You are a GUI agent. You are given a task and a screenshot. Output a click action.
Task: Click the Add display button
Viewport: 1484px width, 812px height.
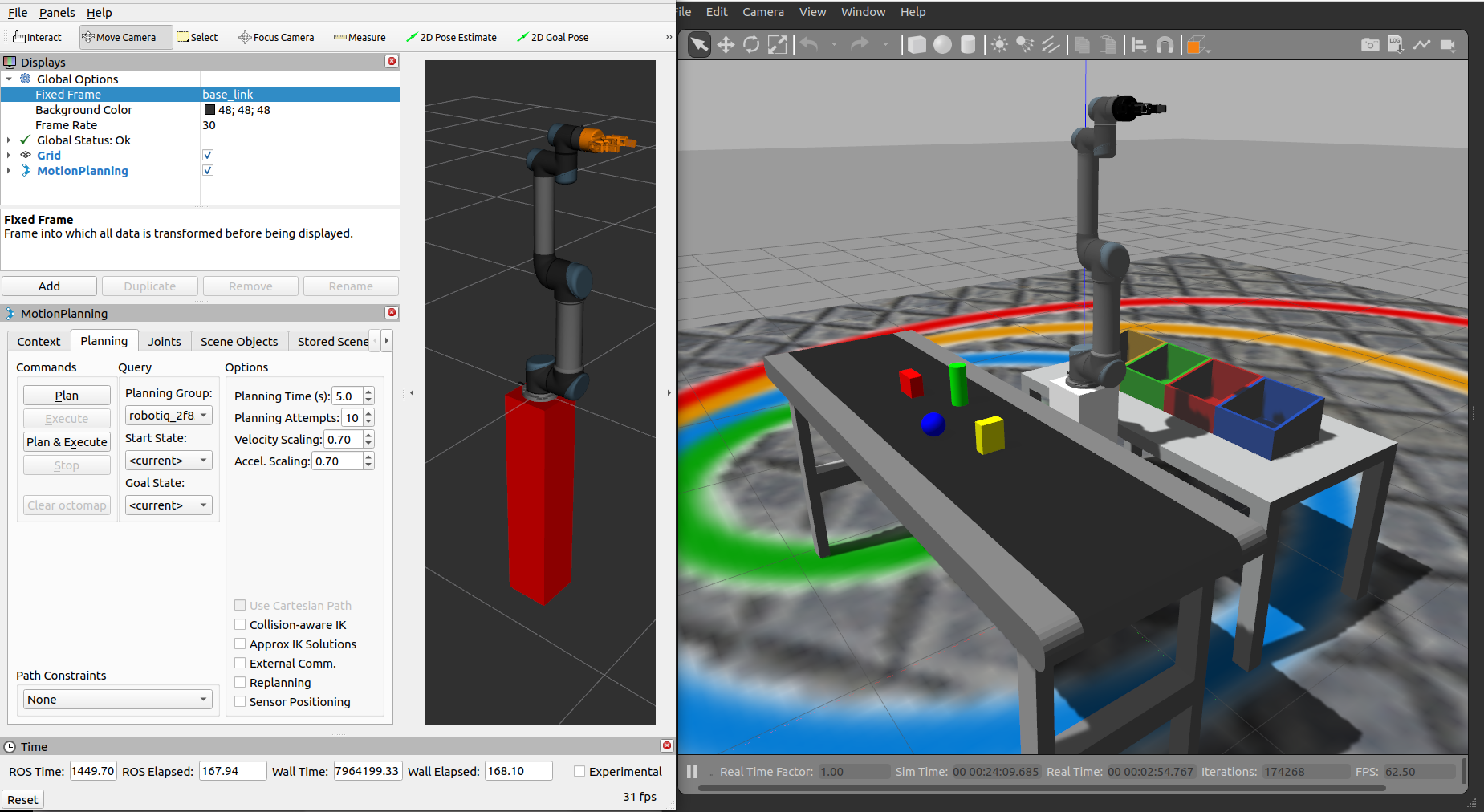click(x=49, y=286)
